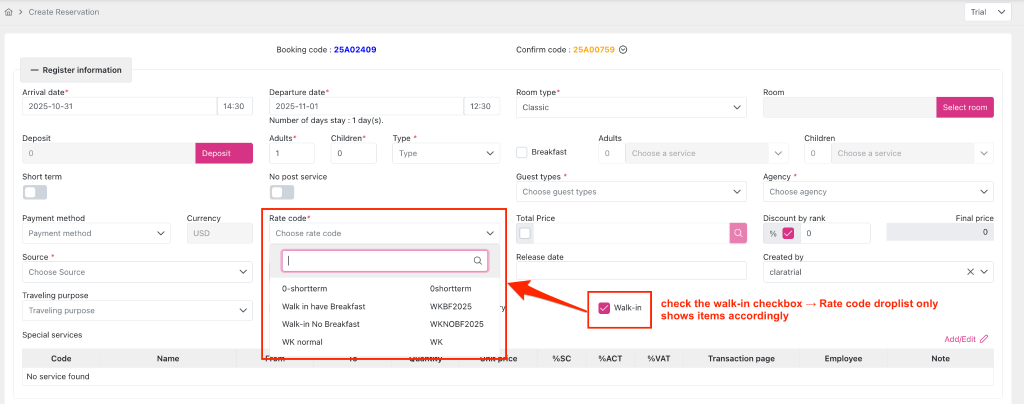Open the Room type dropdown
This screenshot has height=404, width=1024.
coord(631,107)
